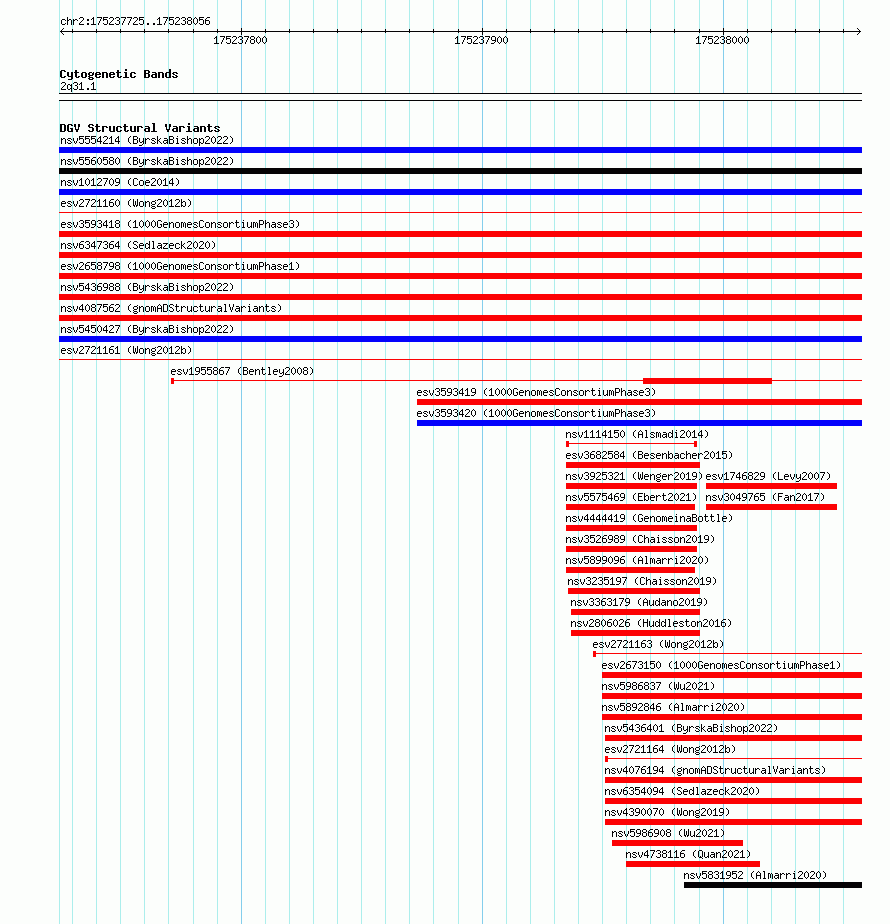
Task: Open the esv1955867 (Bentley2008) label
Action: tap(242, 371)
